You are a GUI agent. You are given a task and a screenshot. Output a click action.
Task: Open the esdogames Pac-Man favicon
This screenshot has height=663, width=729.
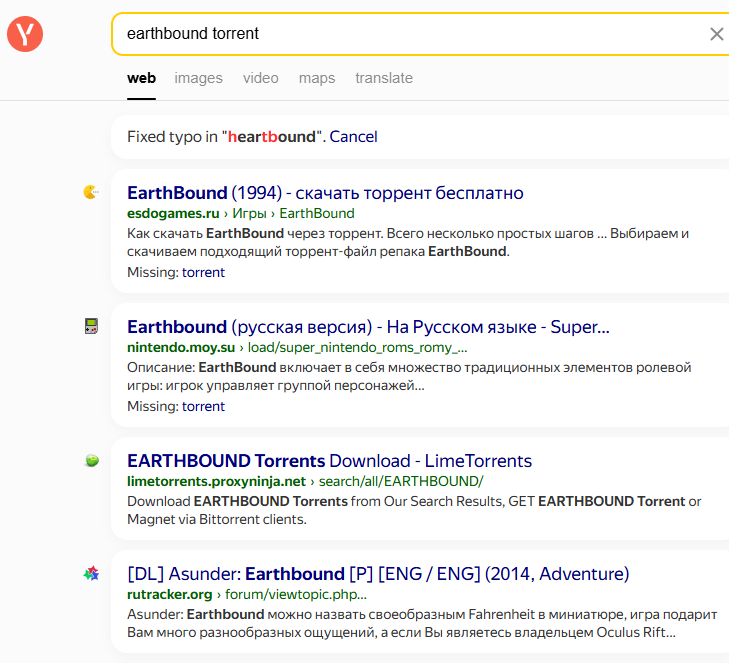[x=91, y=192]
